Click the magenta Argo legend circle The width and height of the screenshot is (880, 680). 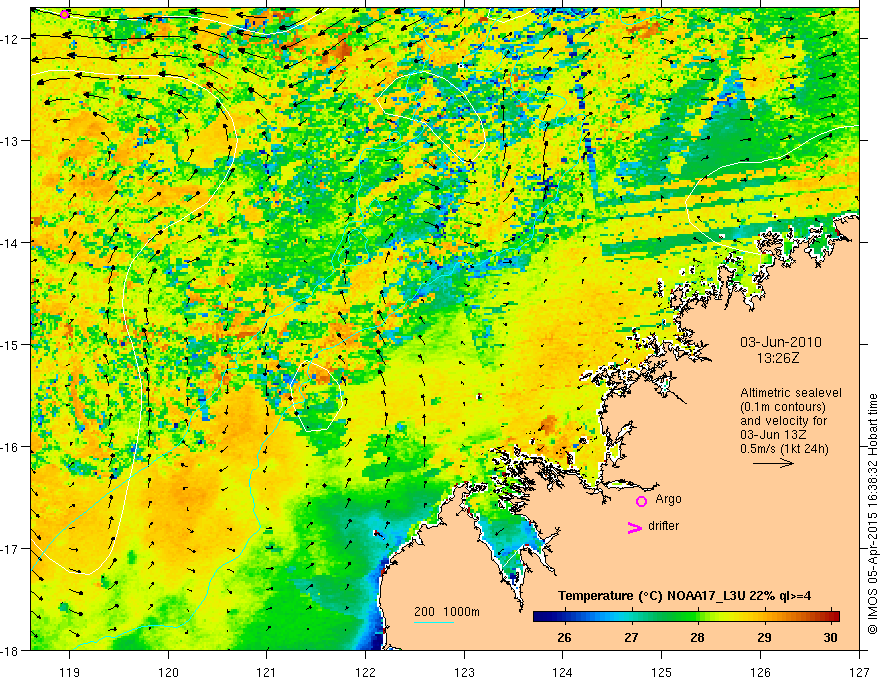[x=641, y=501]
